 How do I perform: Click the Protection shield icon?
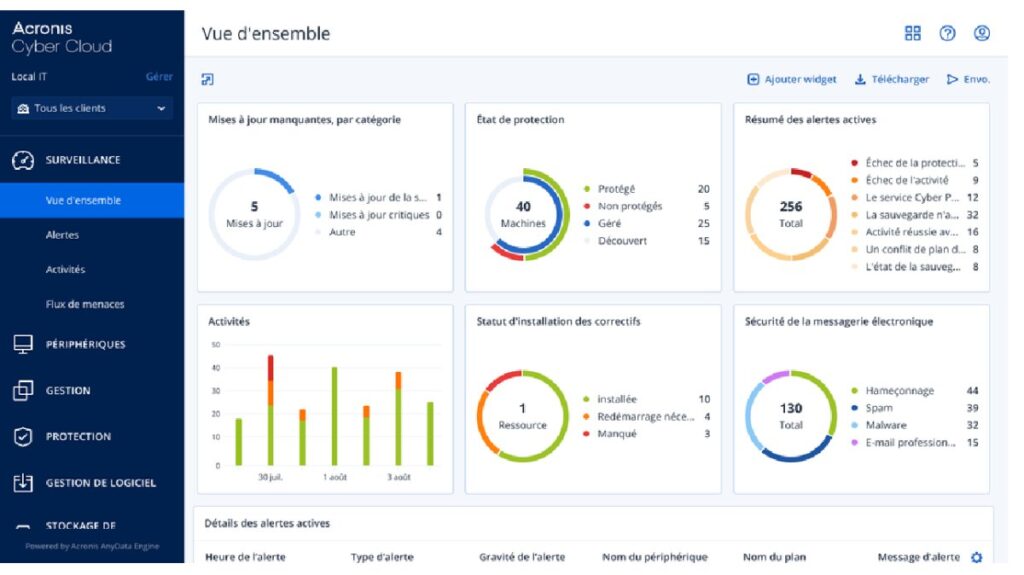(x=23, y=436)
